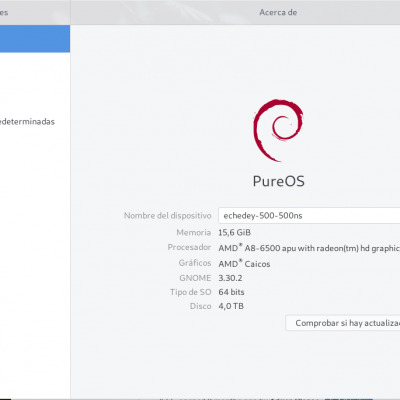Click the Nombre del dispositivo label
This screenshot has height=400, width=400.
click(168, 216)
